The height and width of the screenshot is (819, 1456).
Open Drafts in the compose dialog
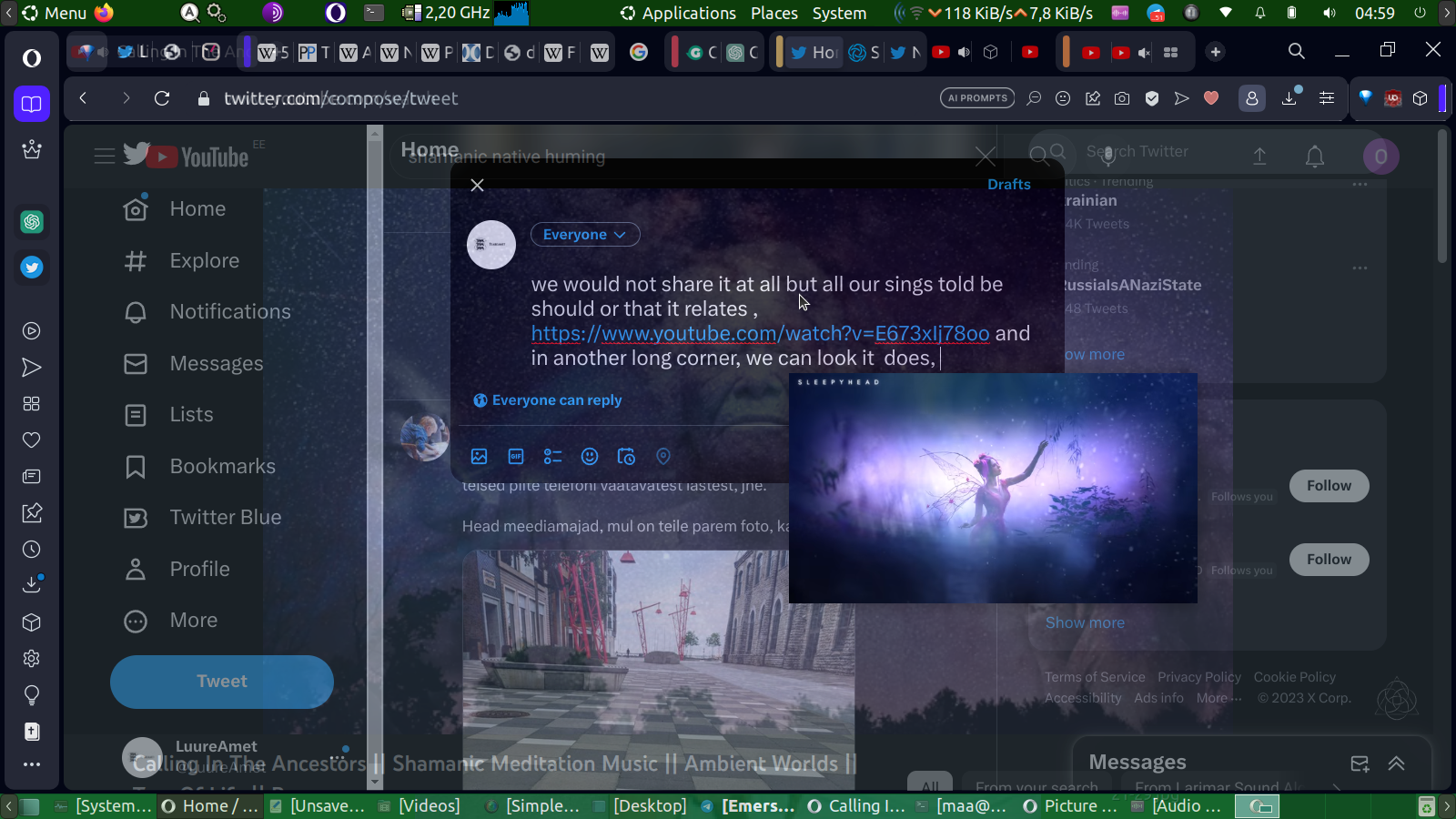click(x=1009, y=185)
